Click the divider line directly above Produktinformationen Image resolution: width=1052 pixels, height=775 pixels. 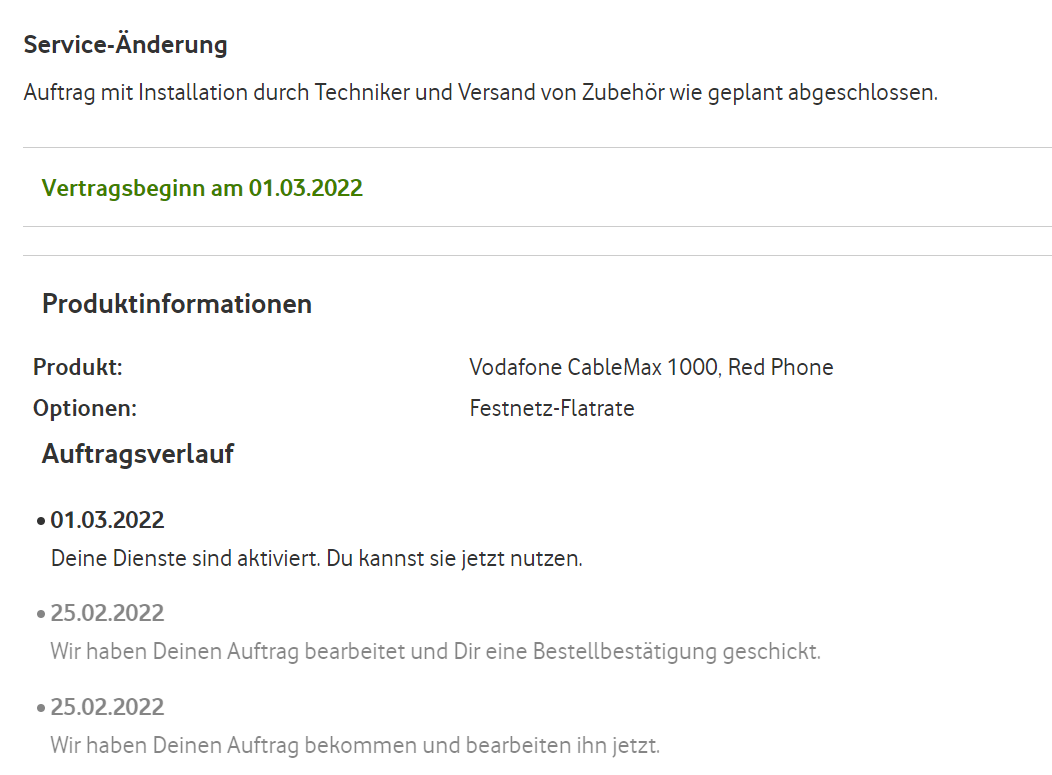pos(537,255)
